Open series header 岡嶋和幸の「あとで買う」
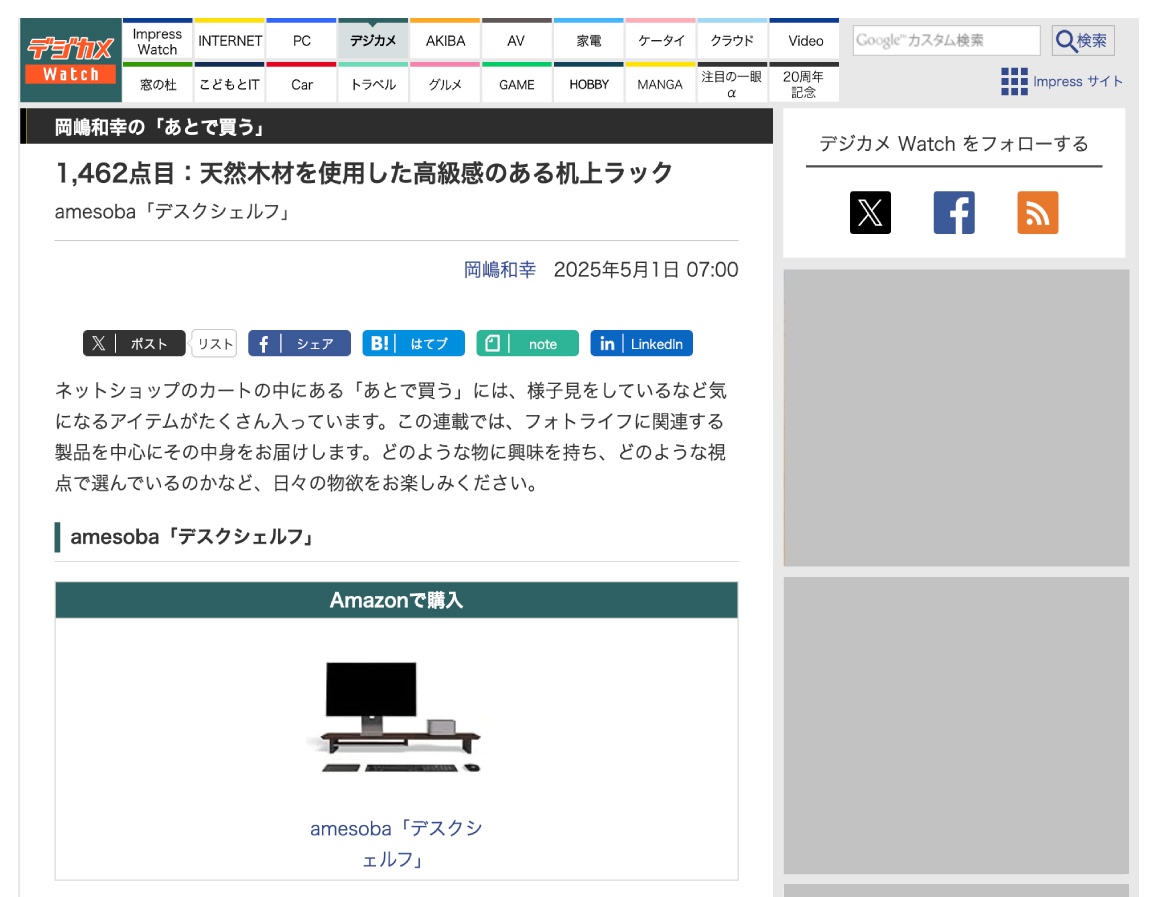 pos(160,127)
